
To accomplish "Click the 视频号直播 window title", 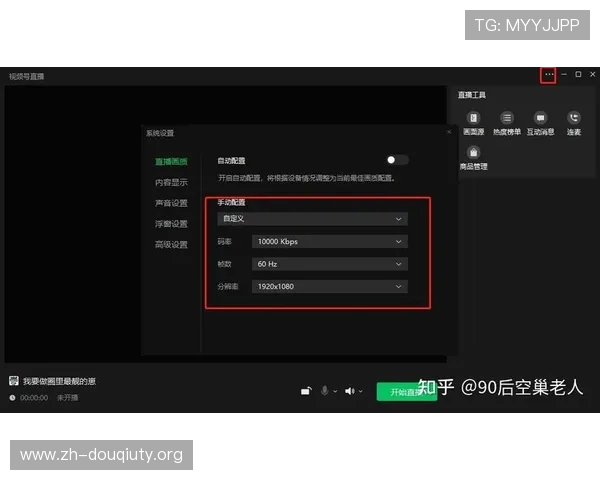I will 26,76.
